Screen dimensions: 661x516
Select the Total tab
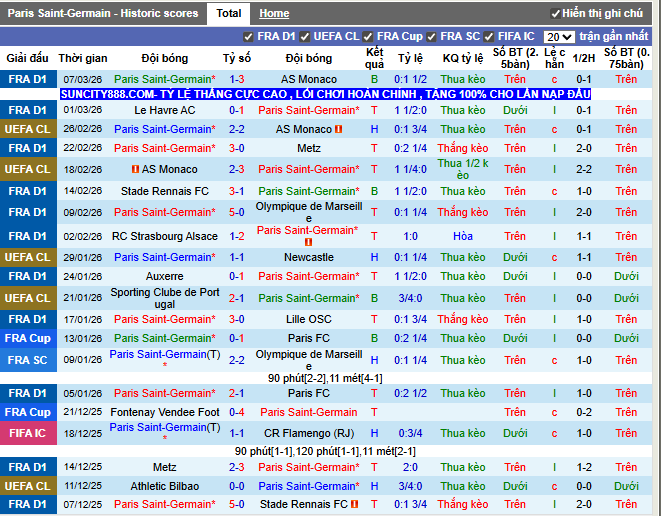tap(228, 14)
